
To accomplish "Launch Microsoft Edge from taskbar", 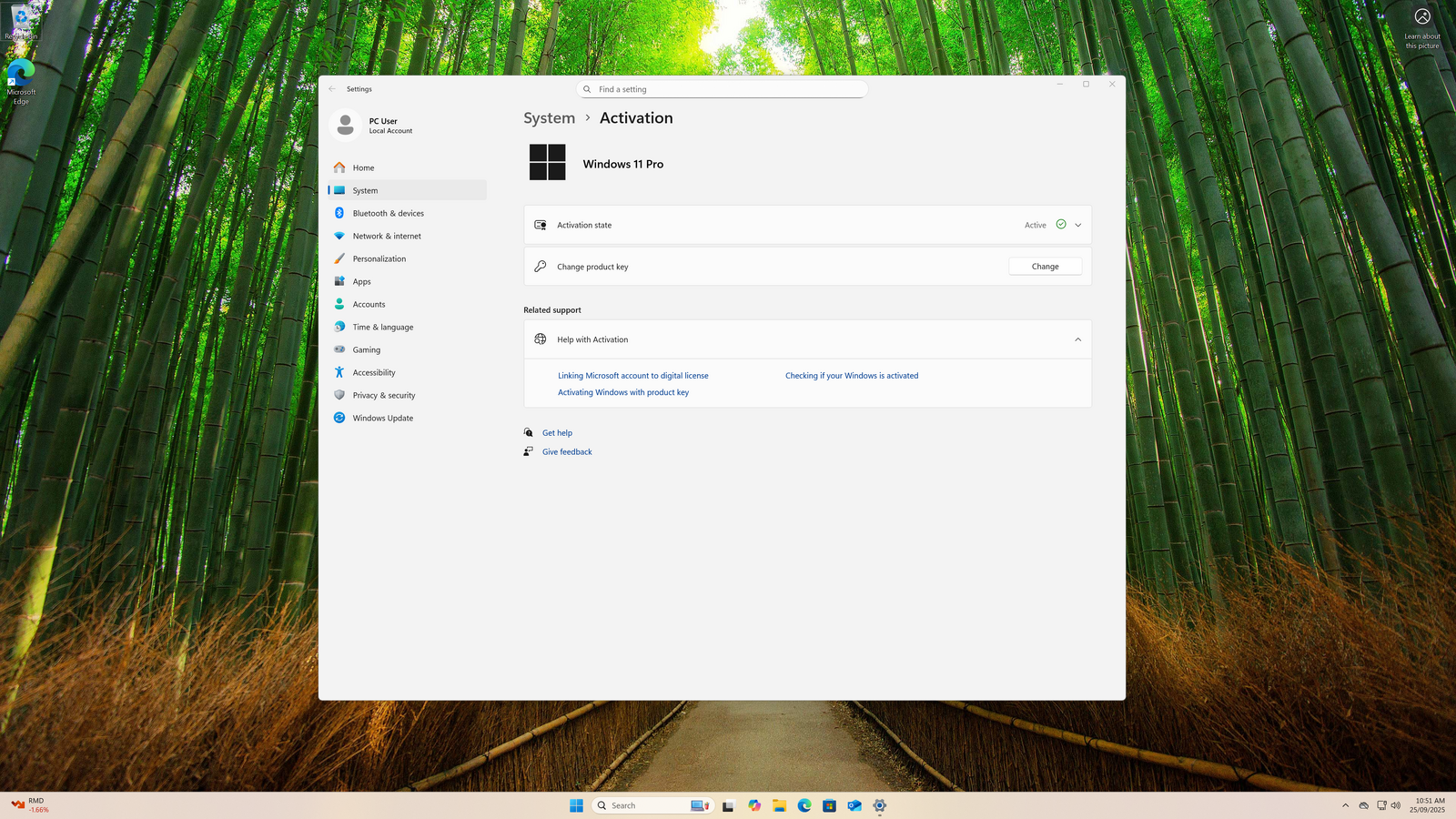I will pos(804,805).
